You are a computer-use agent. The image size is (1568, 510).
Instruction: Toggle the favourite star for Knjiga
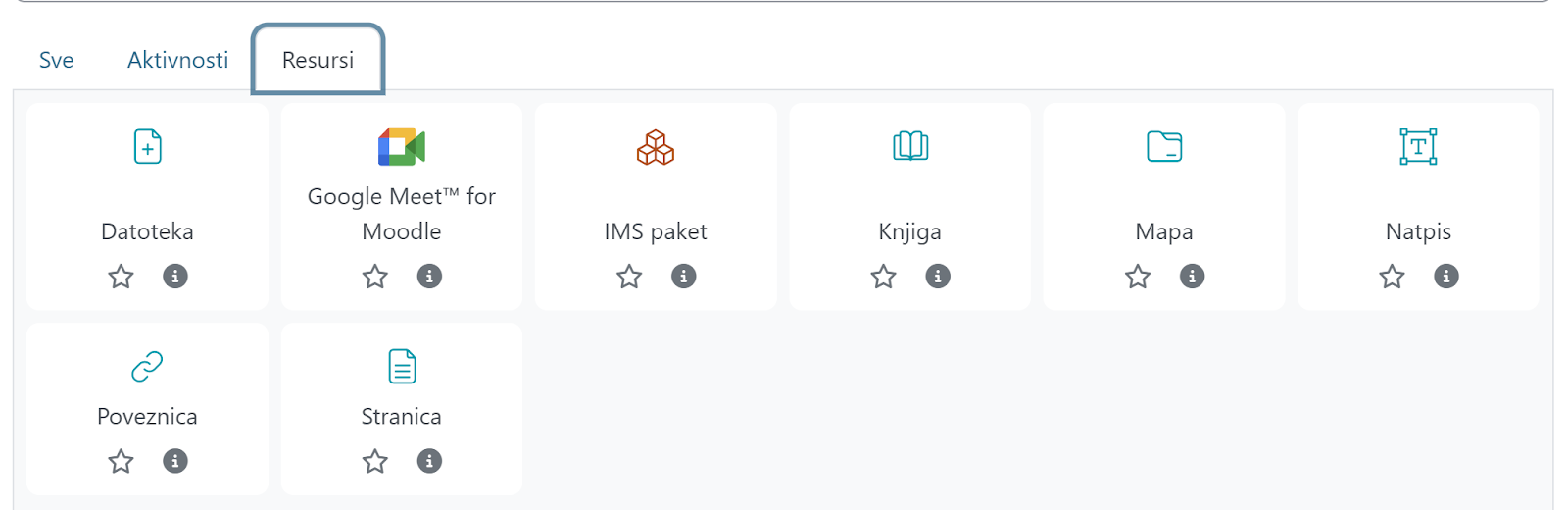pos(883,277)
